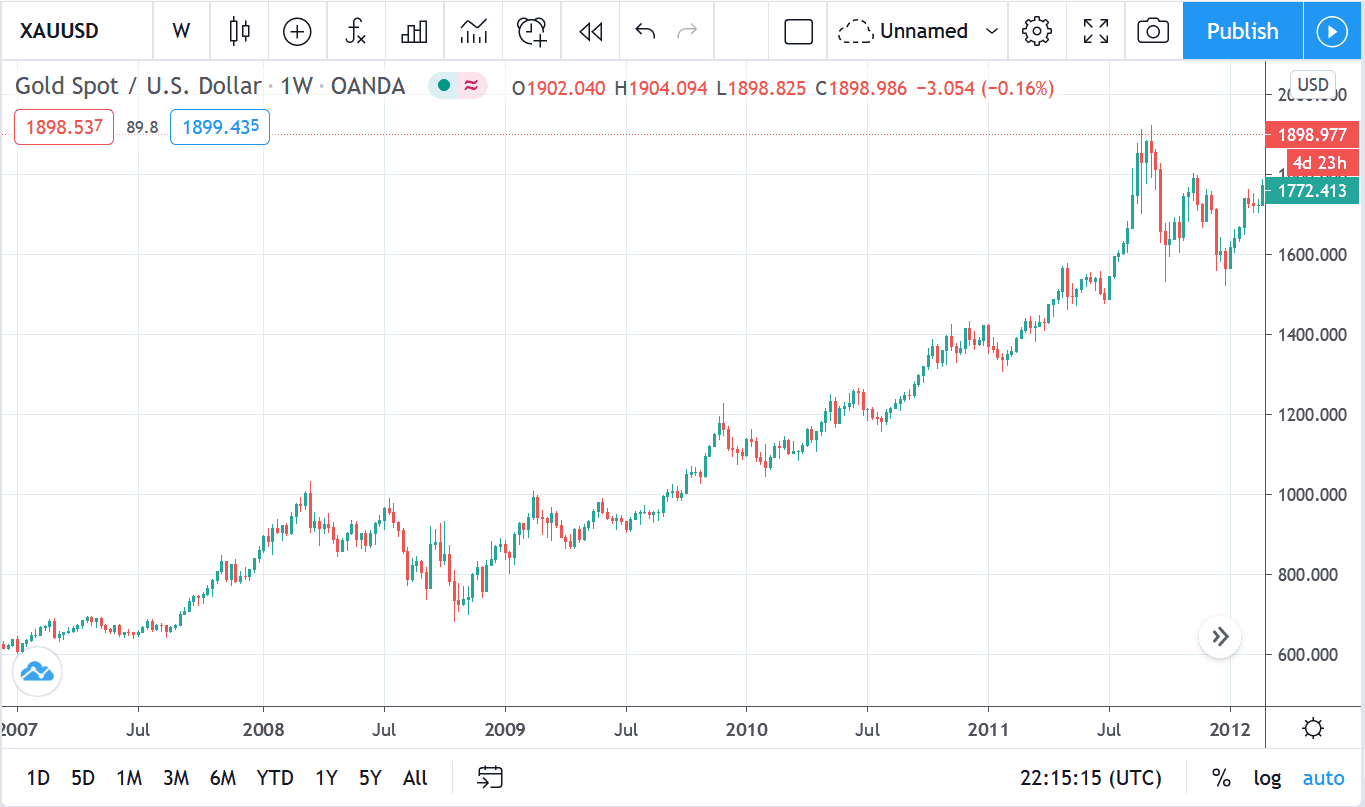This screenshot has width=1365, height=807.
Task: Open chart settings gear in the top toolbar
Action: tap(1037, 31)
